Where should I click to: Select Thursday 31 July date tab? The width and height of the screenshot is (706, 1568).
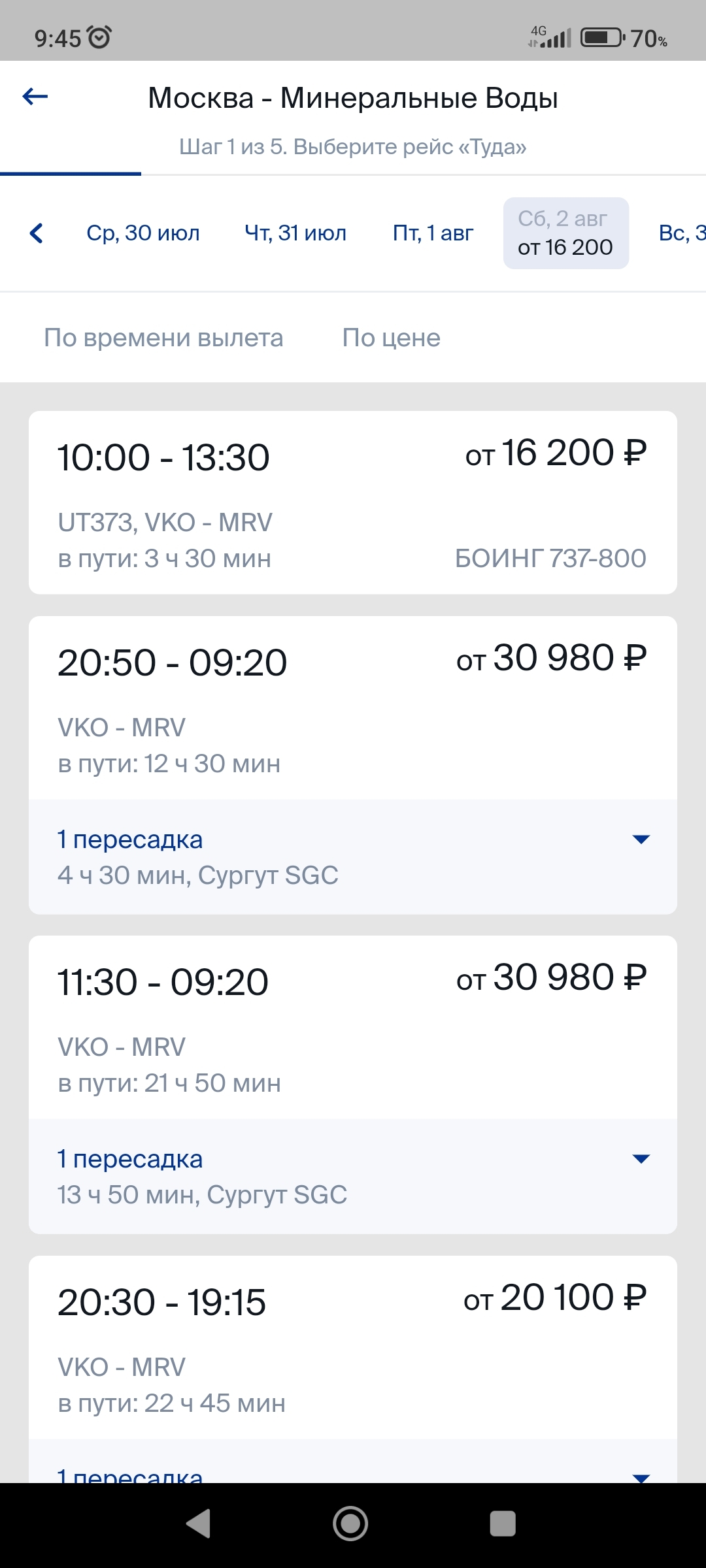295,233
